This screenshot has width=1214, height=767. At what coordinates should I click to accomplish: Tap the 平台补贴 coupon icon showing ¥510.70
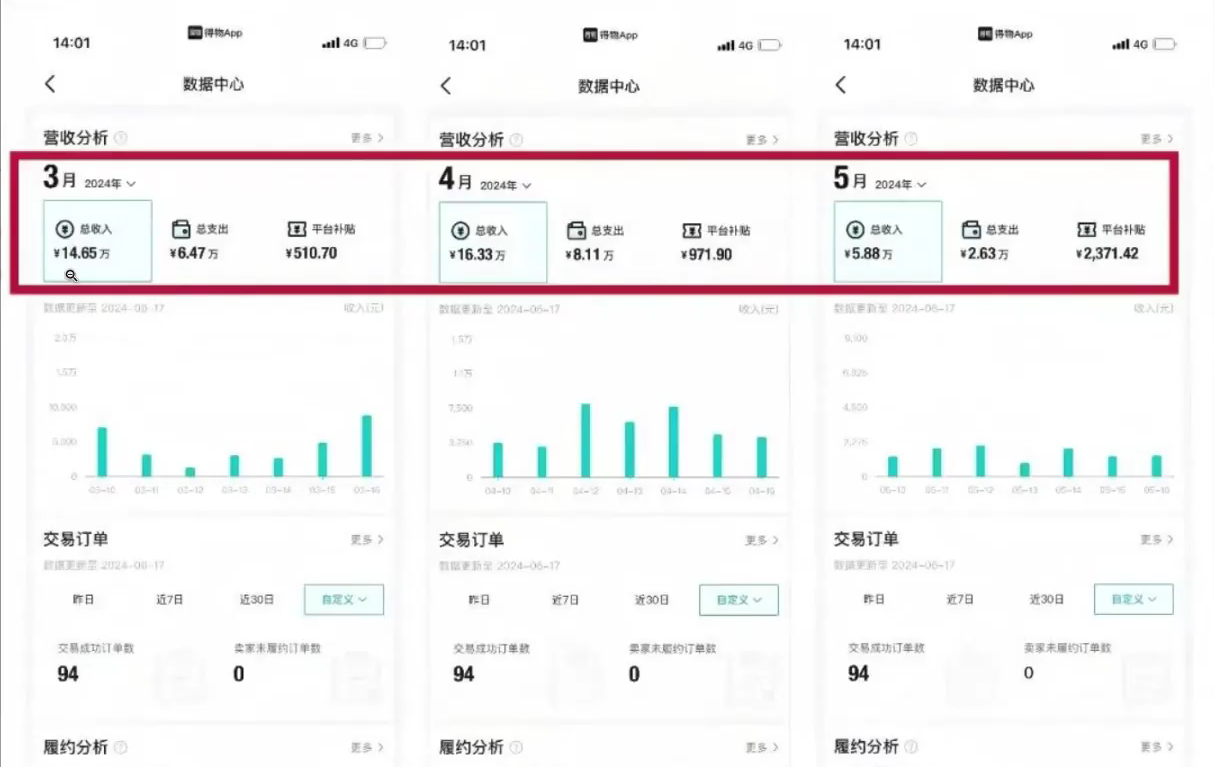tap(297, 229)
